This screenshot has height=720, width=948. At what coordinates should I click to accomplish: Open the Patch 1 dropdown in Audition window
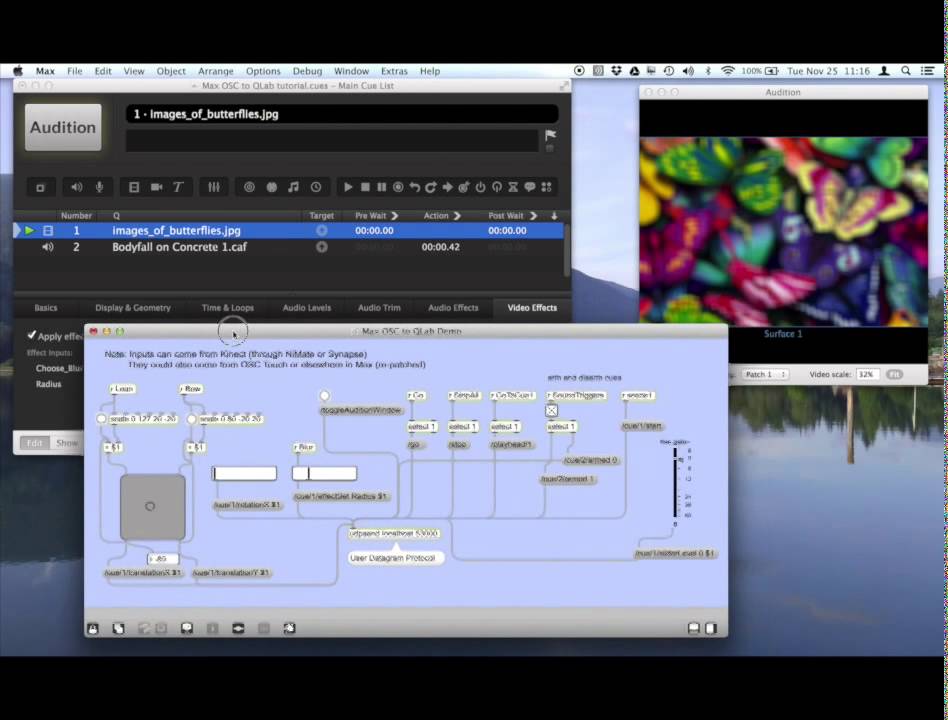(x=765, y=375)
